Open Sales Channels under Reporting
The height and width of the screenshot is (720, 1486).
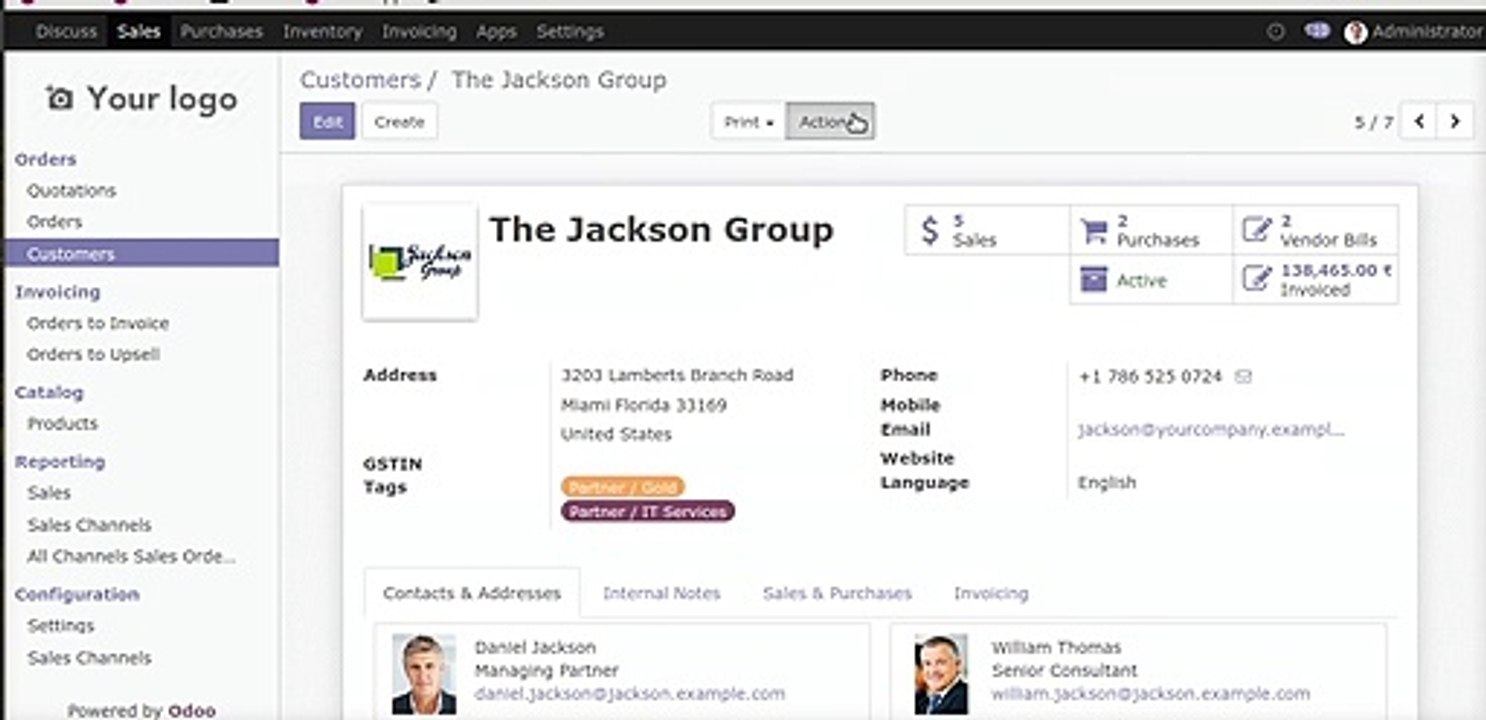90,525
